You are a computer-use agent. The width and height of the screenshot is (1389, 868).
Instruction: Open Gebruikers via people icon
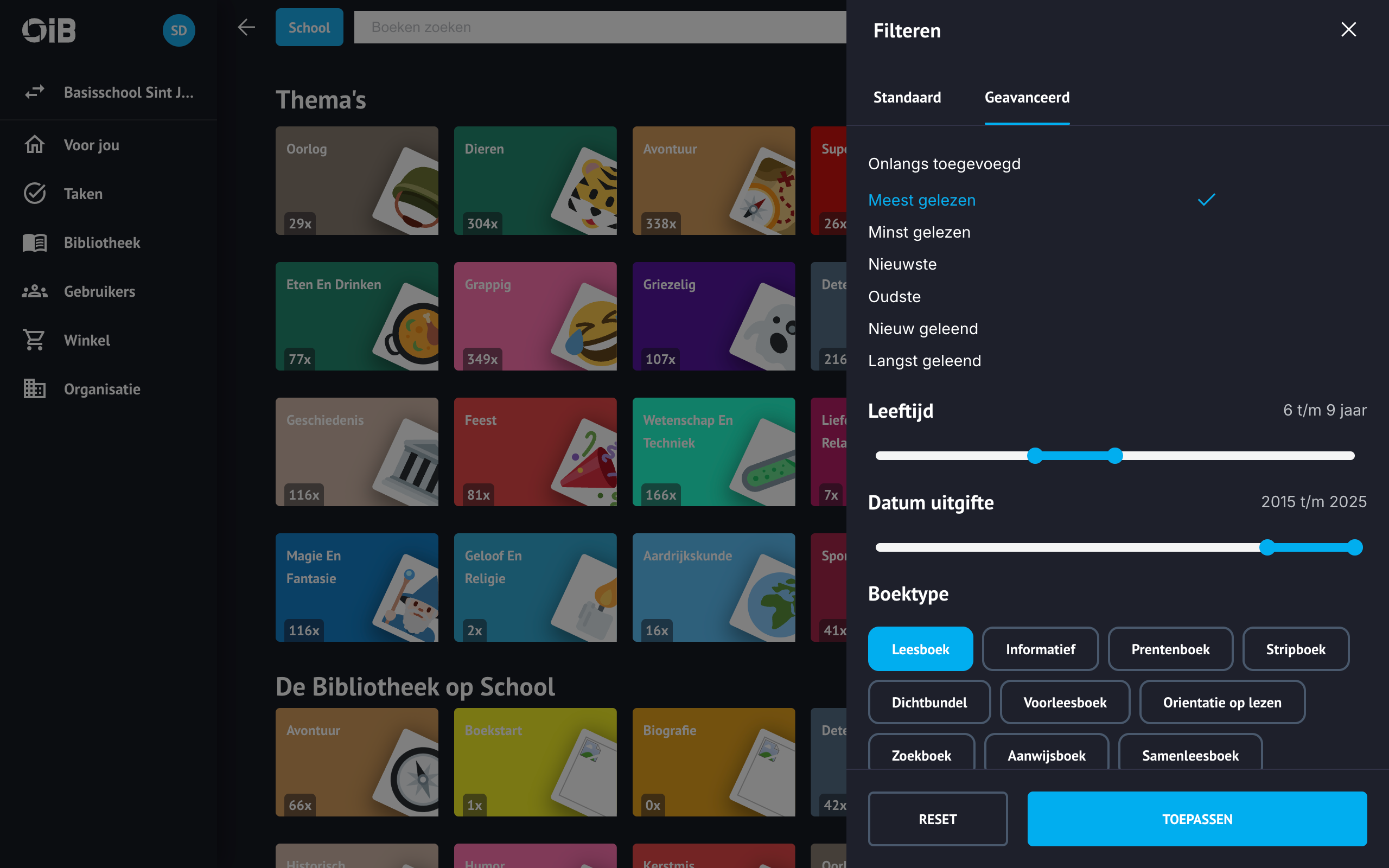click(x=34, y=291)
